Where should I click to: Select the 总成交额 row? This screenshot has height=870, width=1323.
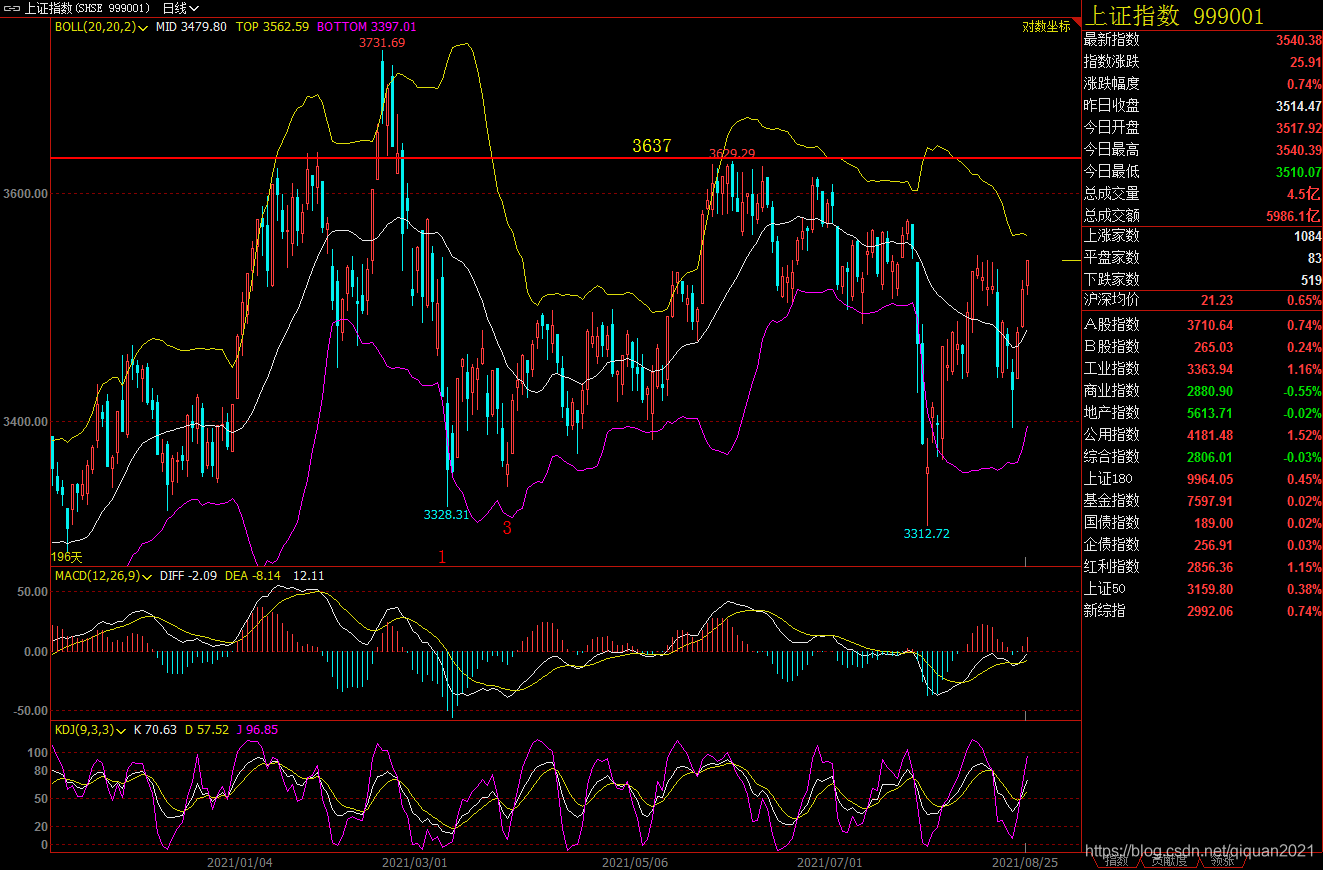pos(1203,216)
